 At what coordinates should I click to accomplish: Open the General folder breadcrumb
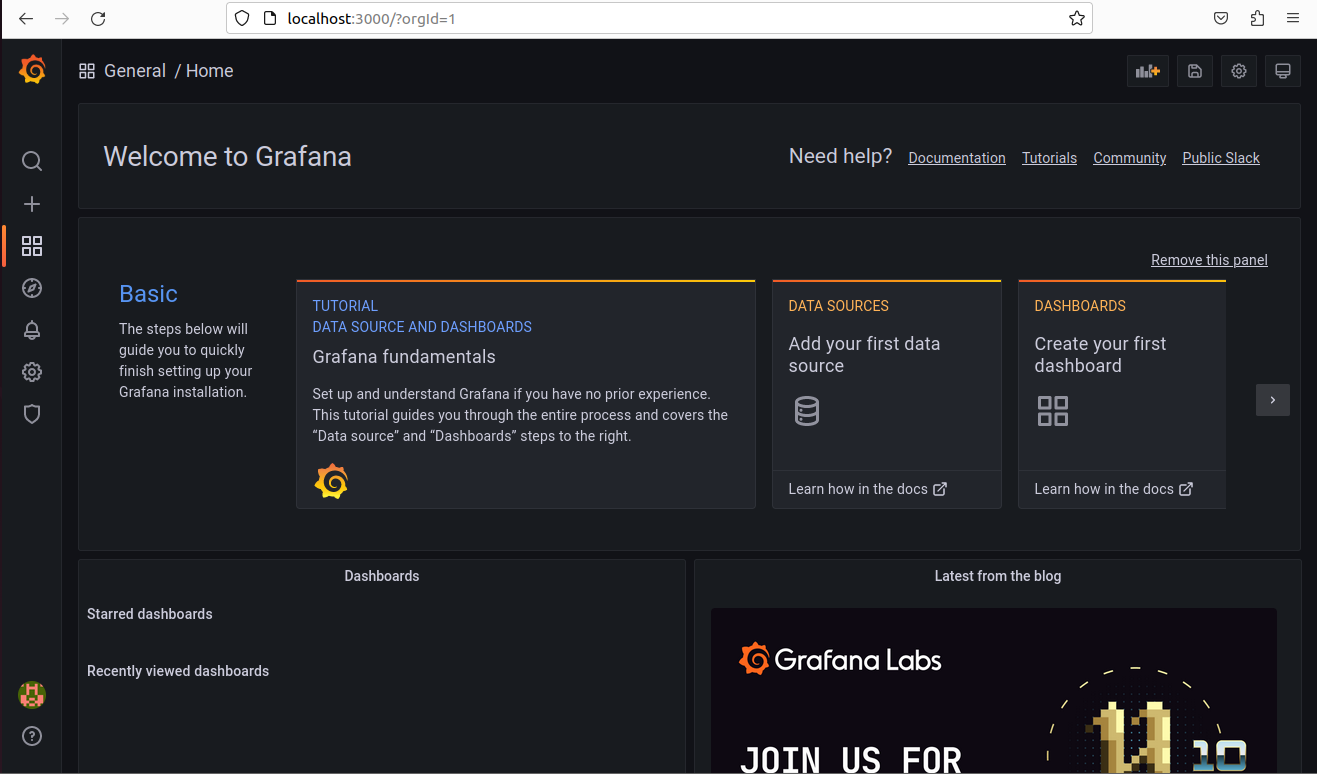pos(135,71)
